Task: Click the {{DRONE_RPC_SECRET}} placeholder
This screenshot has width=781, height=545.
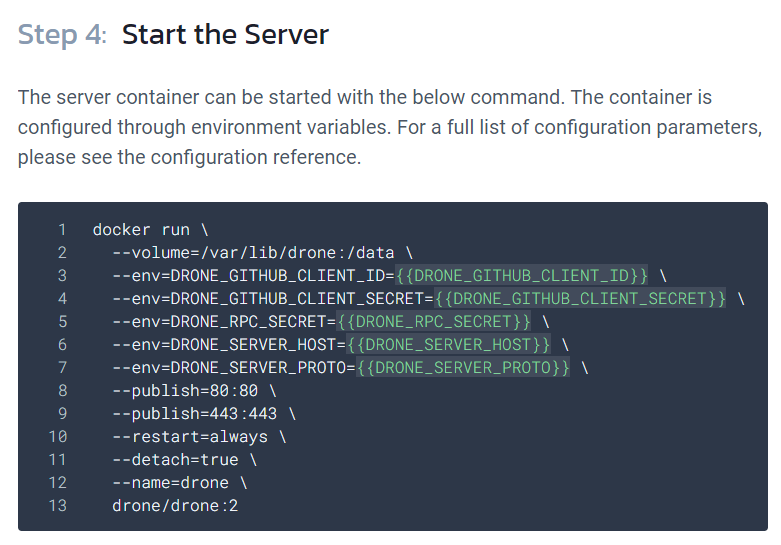Action: tap(435, 322)
